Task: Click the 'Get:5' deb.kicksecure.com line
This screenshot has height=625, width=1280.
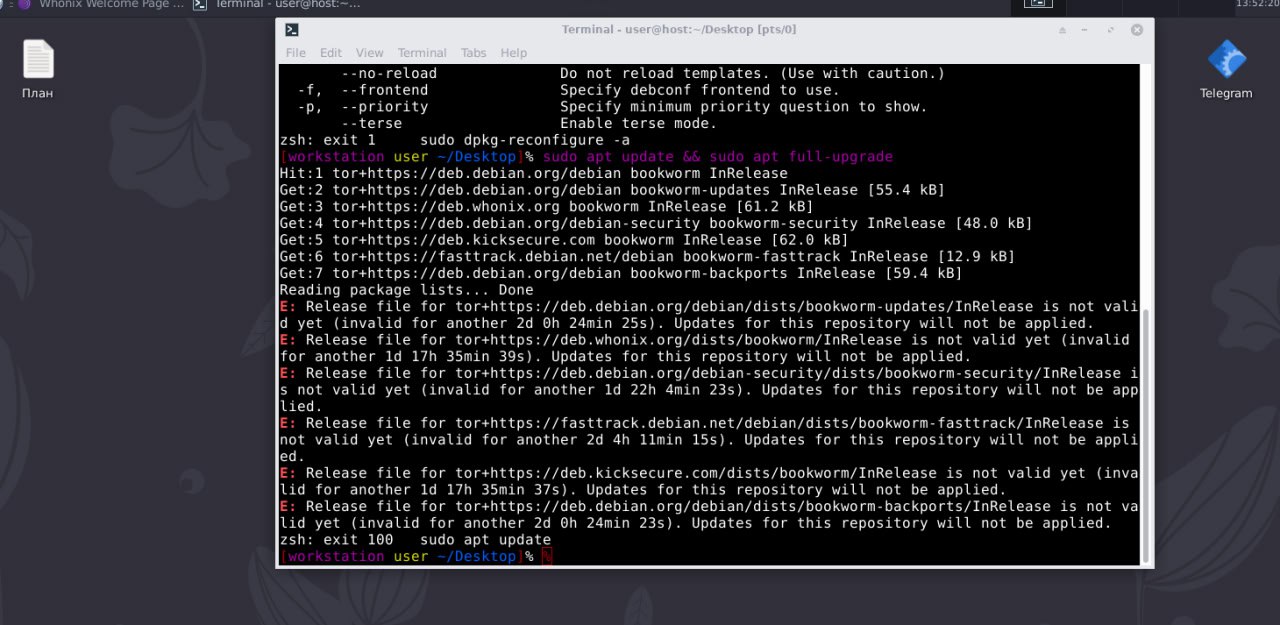Action: (x=564, y=240)
